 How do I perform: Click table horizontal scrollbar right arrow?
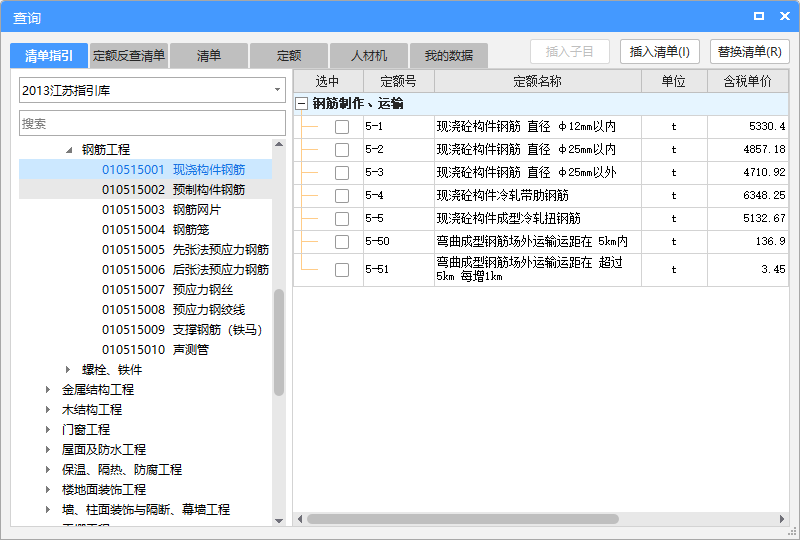tap(782, 519)
